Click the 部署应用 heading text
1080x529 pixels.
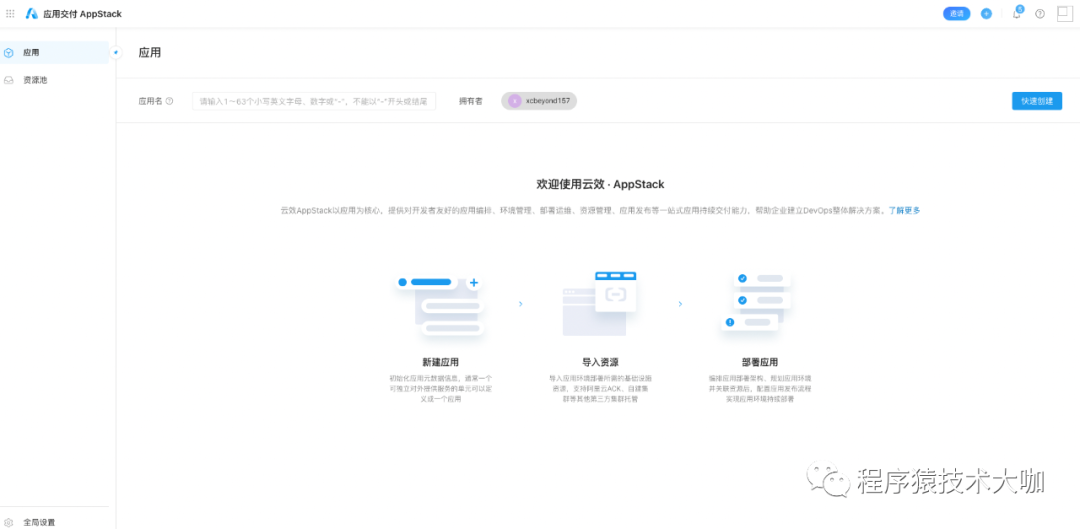(760, 362)
